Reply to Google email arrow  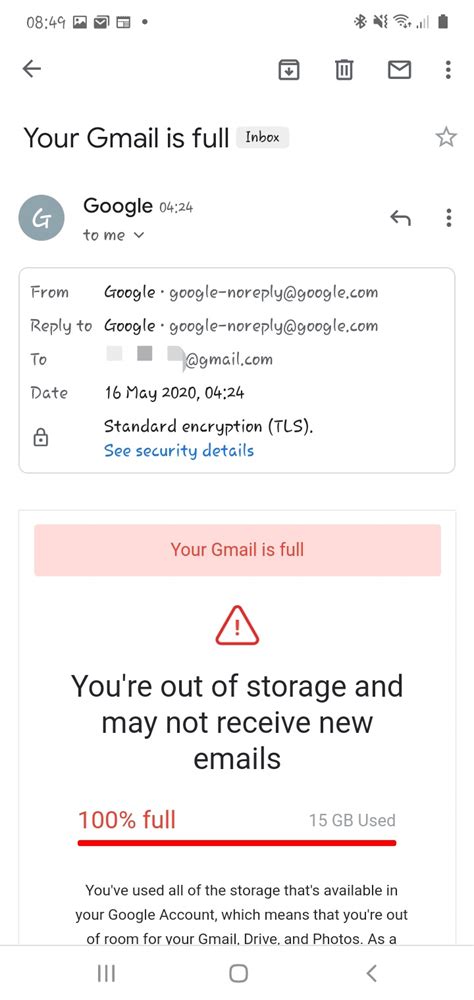pos(400,218)
